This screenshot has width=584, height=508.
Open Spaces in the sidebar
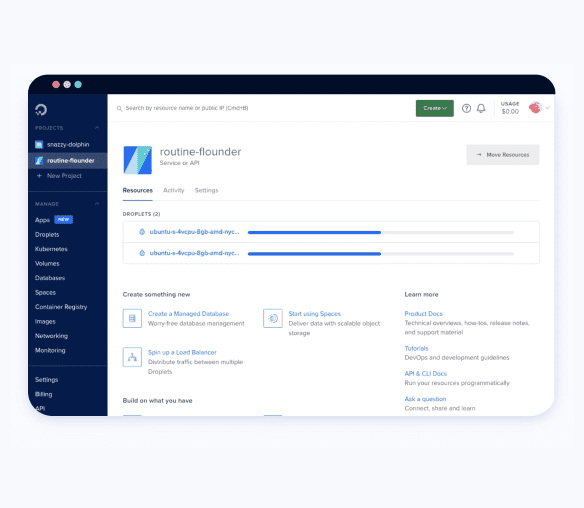coord(45,292)
